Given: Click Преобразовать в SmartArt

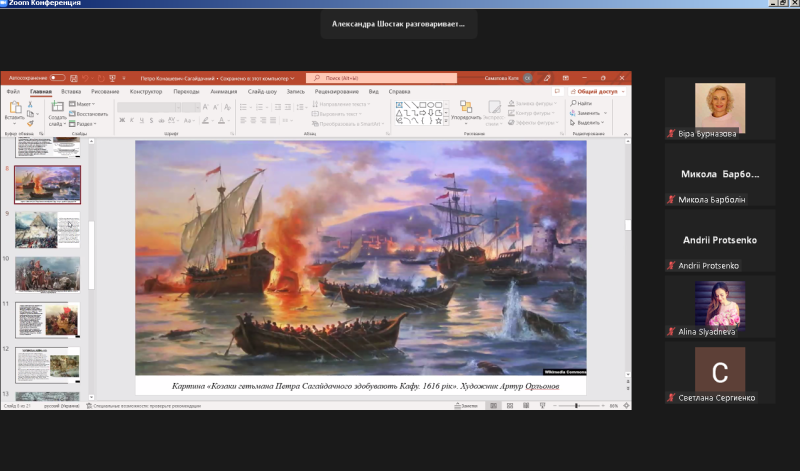Looking at the screenshot, I should tap(348, 123).
